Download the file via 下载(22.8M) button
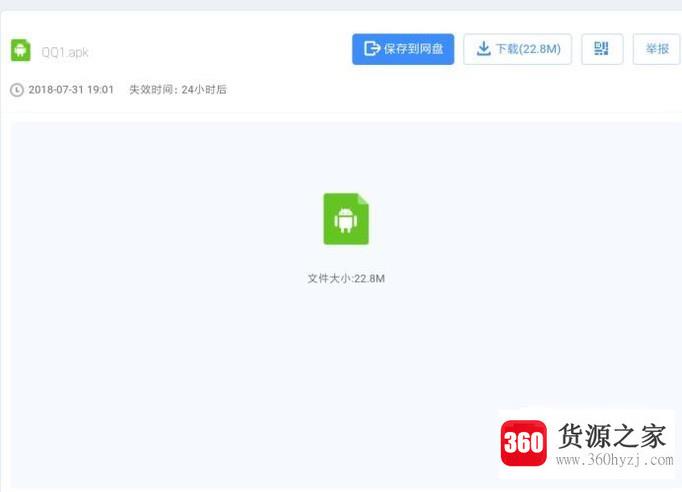Viewport: 682px width, 492px height. pyautogui.click(x=518, y=49)
